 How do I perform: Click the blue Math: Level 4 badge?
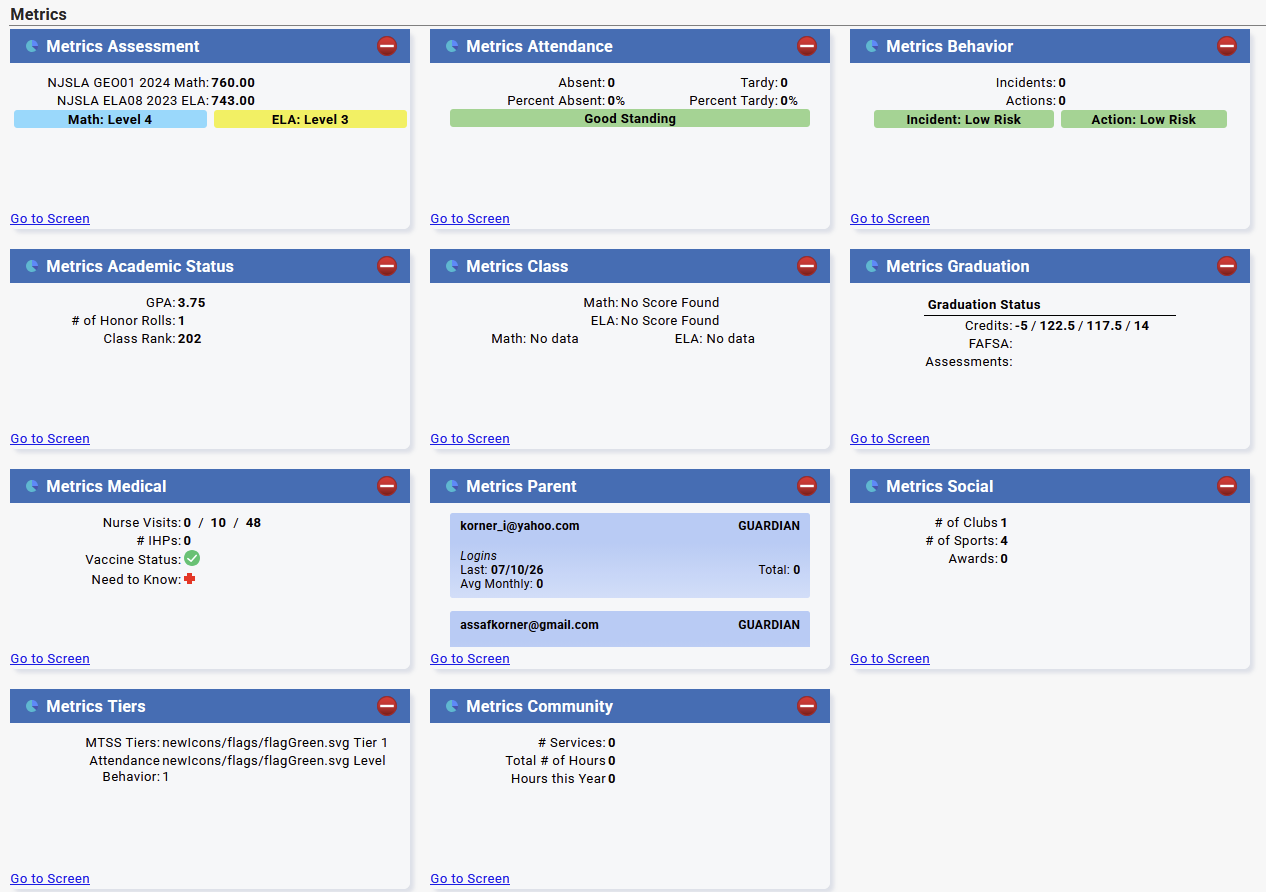pyautogui.click(x=110, y=119)
